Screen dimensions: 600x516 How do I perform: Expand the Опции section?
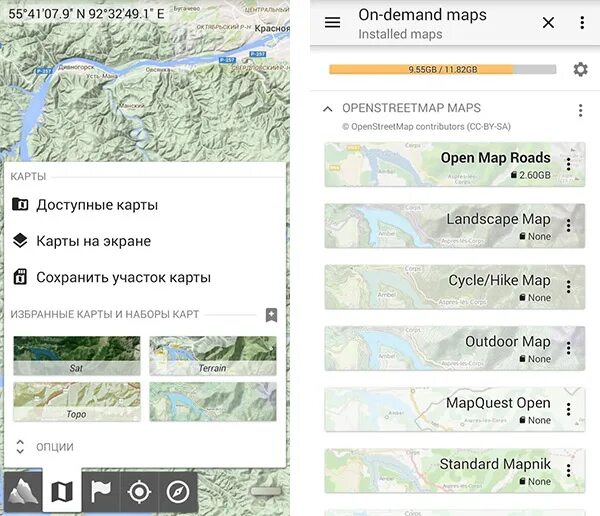tap(44, 447)
